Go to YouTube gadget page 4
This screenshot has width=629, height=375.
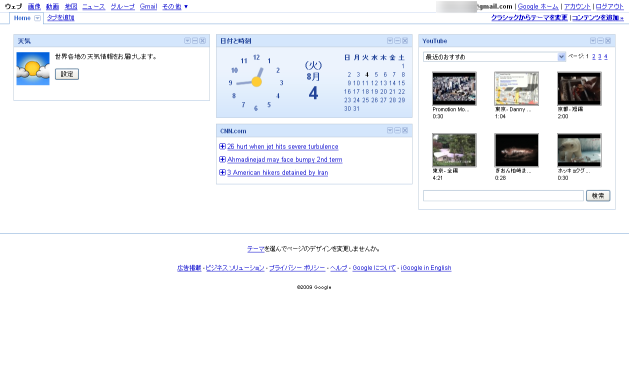point(606,57)
